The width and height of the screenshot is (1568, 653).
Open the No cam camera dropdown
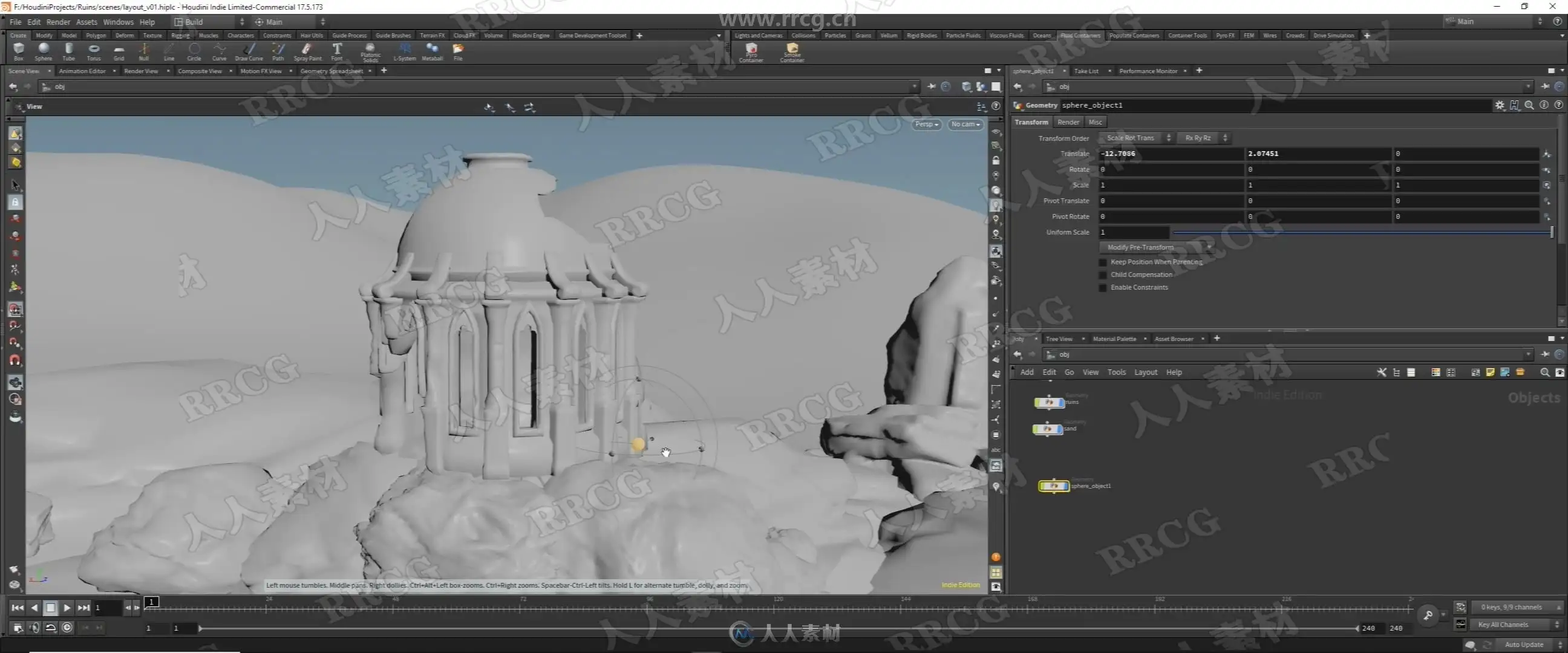pyautogui.click(x=965, y=124)
